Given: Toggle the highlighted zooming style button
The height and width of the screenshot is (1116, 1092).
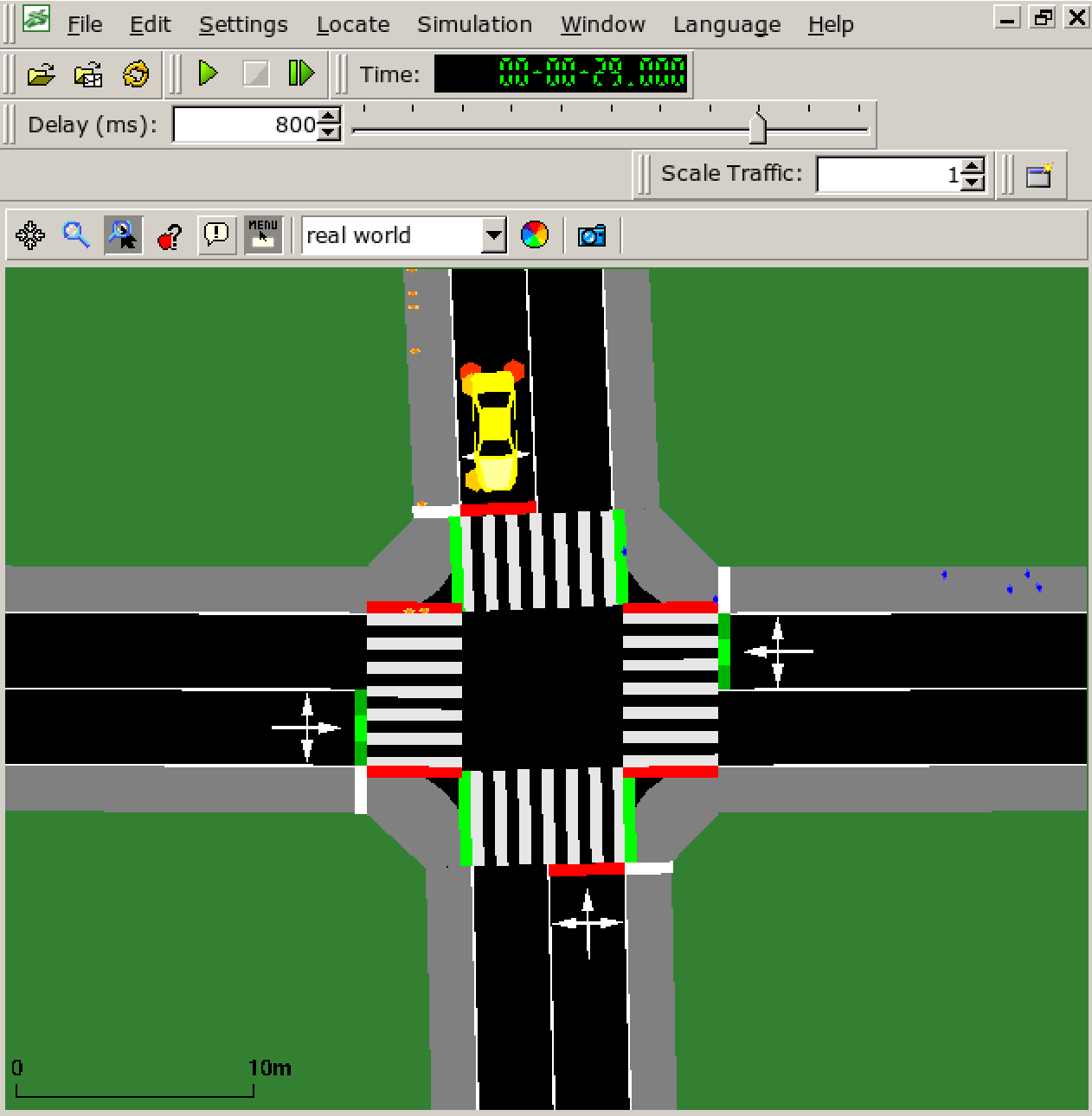Looking at the screenshot, I should pos(123,234).
